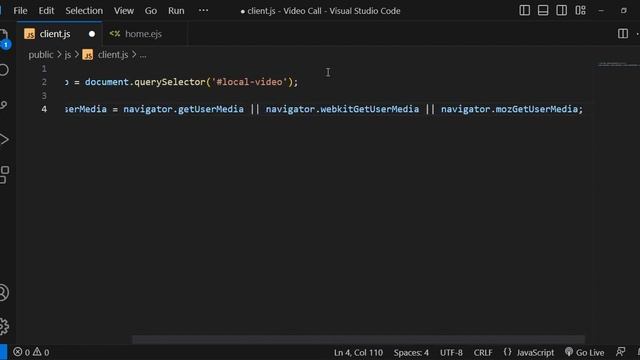Viewport: 640px width, 360px height.
Task: Open the Source Control view
Action: pyautogui.click(x=4, y=105)
